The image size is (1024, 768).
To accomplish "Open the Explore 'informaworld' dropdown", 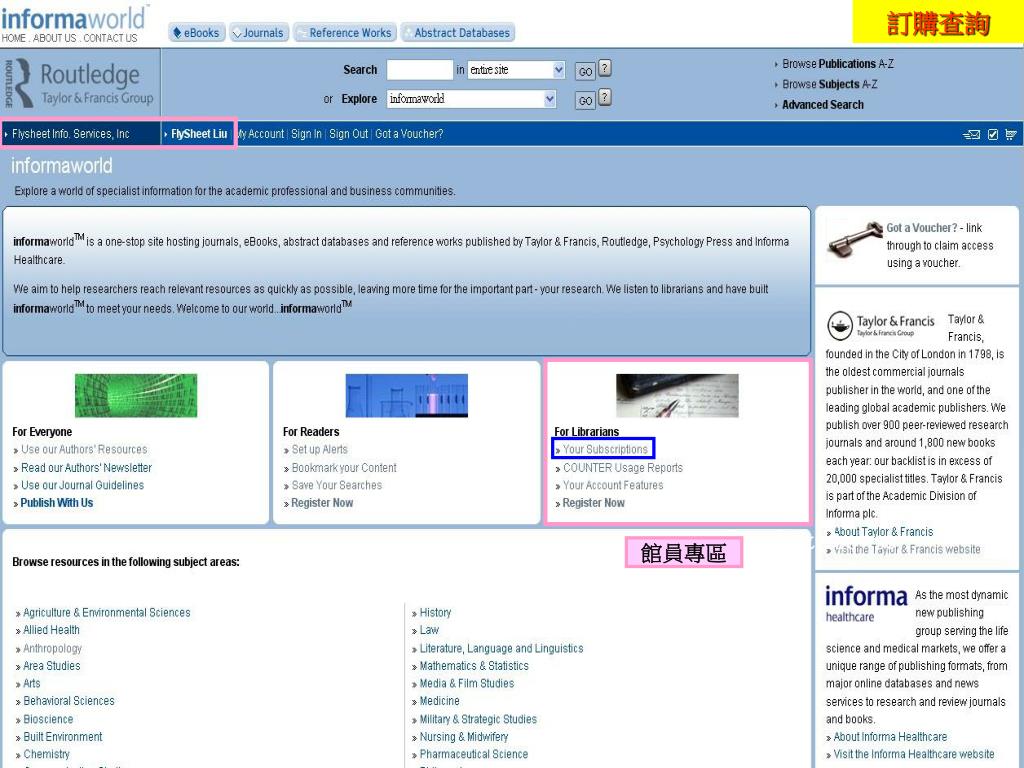I will coord(472,99).
